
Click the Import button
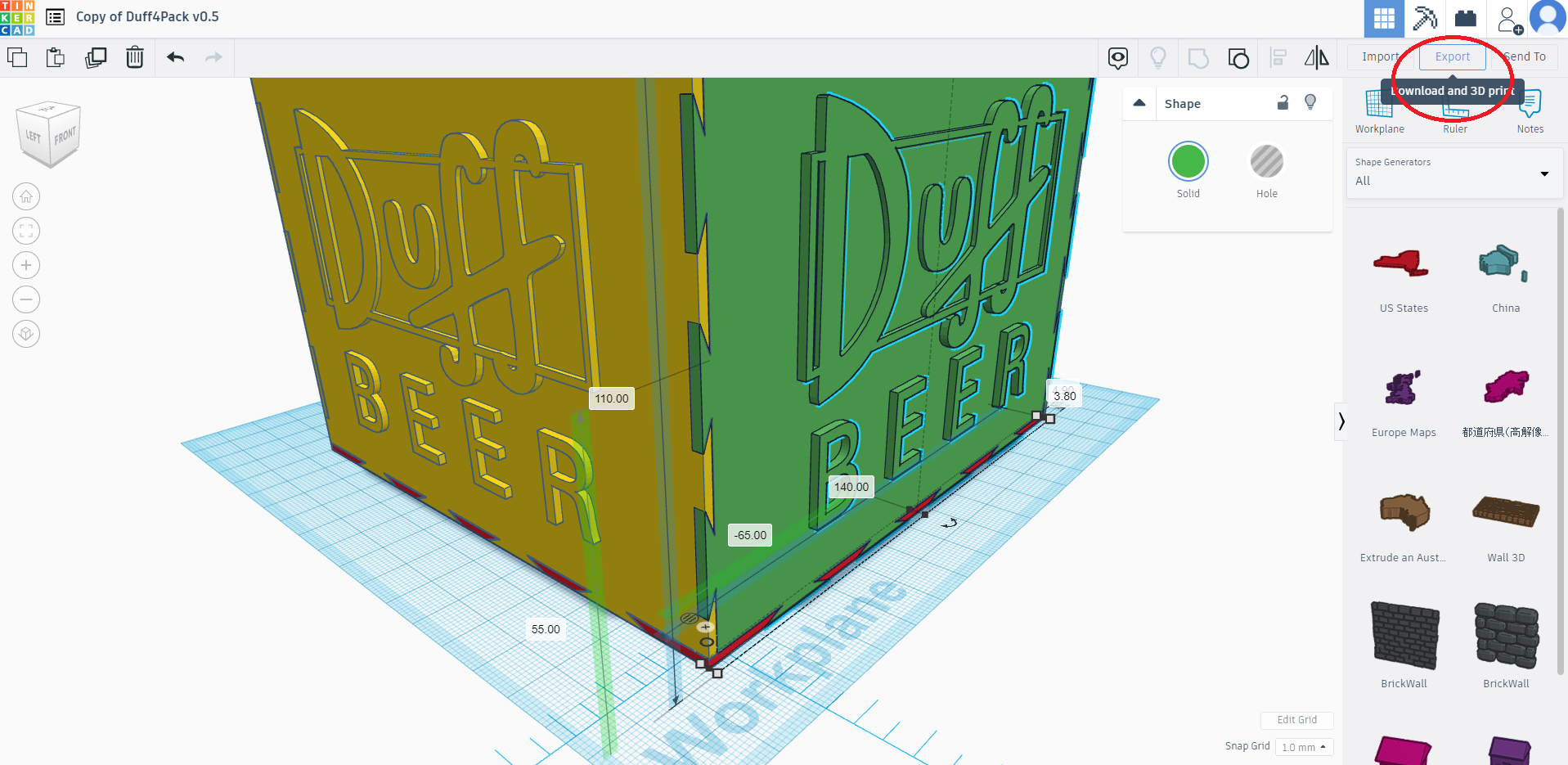(x=1380, y=56)
